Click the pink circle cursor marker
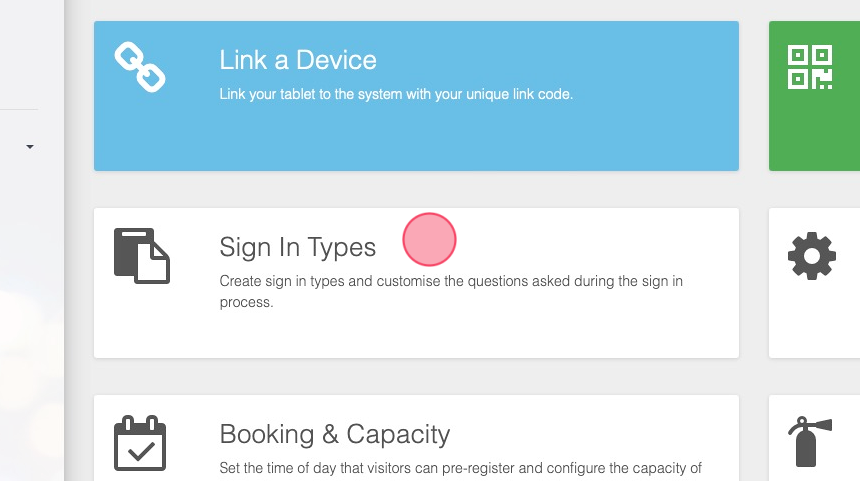 point(429,240)
